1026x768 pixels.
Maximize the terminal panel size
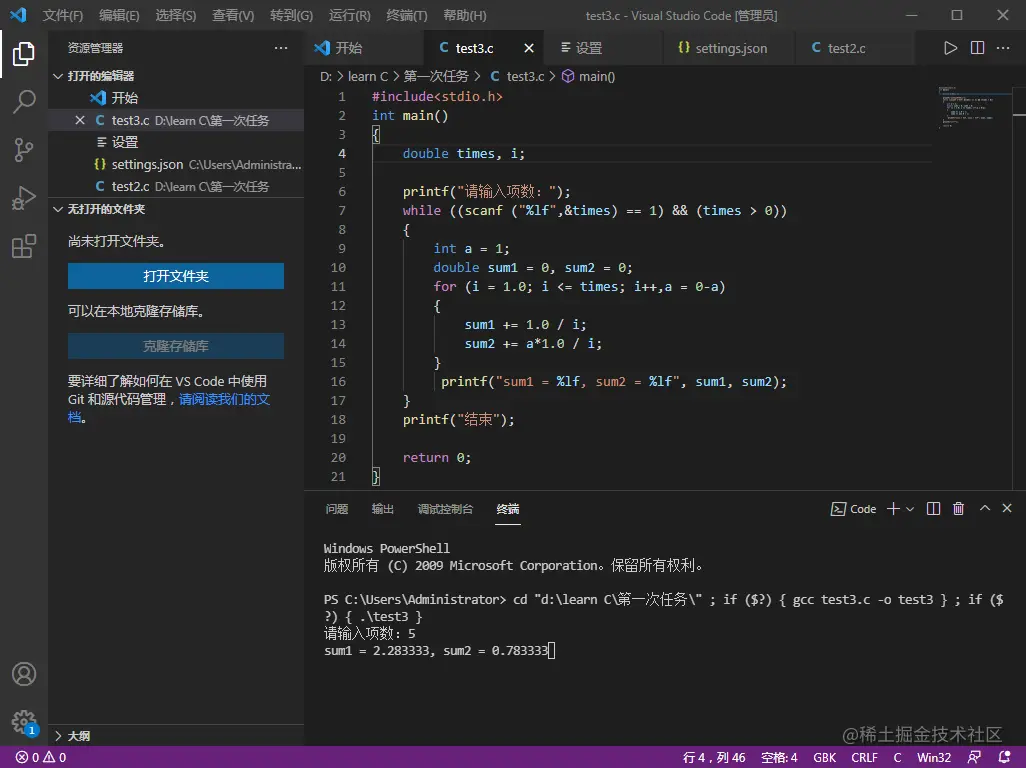pos(984,509)
